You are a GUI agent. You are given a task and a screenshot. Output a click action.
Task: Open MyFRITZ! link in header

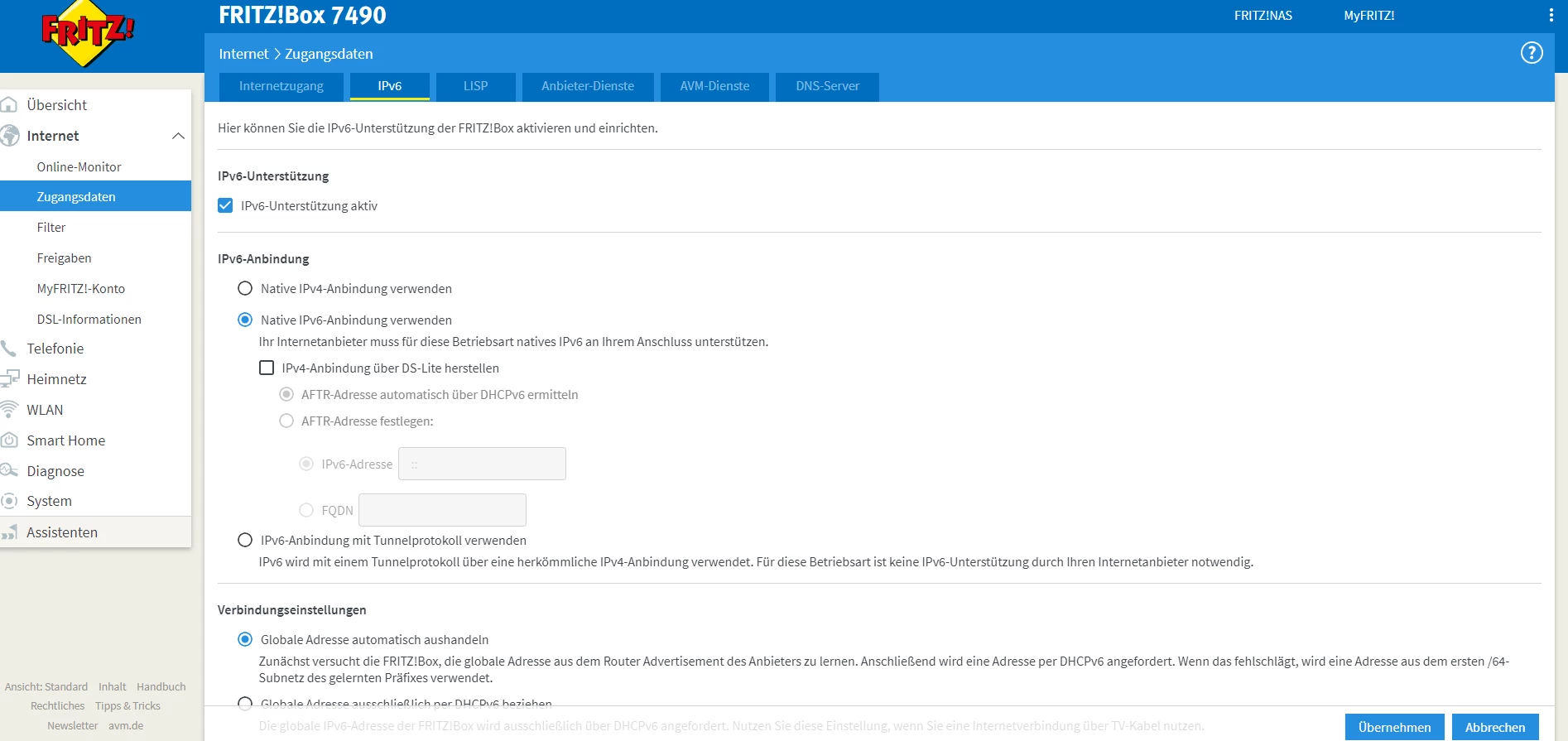[1369, 15]
